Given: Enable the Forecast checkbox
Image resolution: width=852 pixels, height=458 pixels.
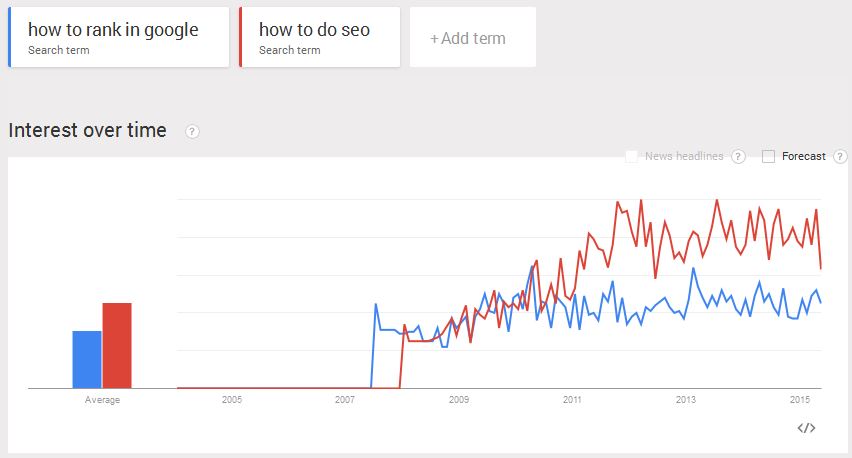Looking at the screenshot, I should point(768,156).
